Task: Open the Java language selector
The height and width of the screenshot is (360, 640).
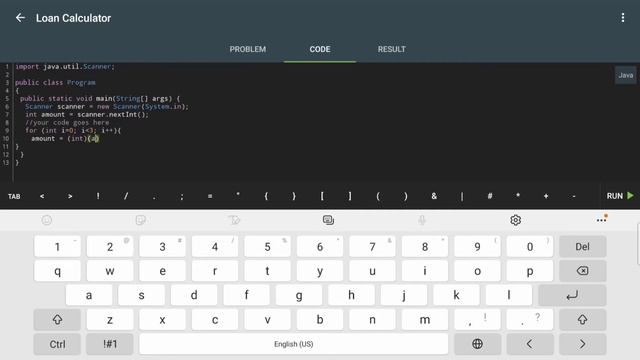Action: click(x=625, y=75)
